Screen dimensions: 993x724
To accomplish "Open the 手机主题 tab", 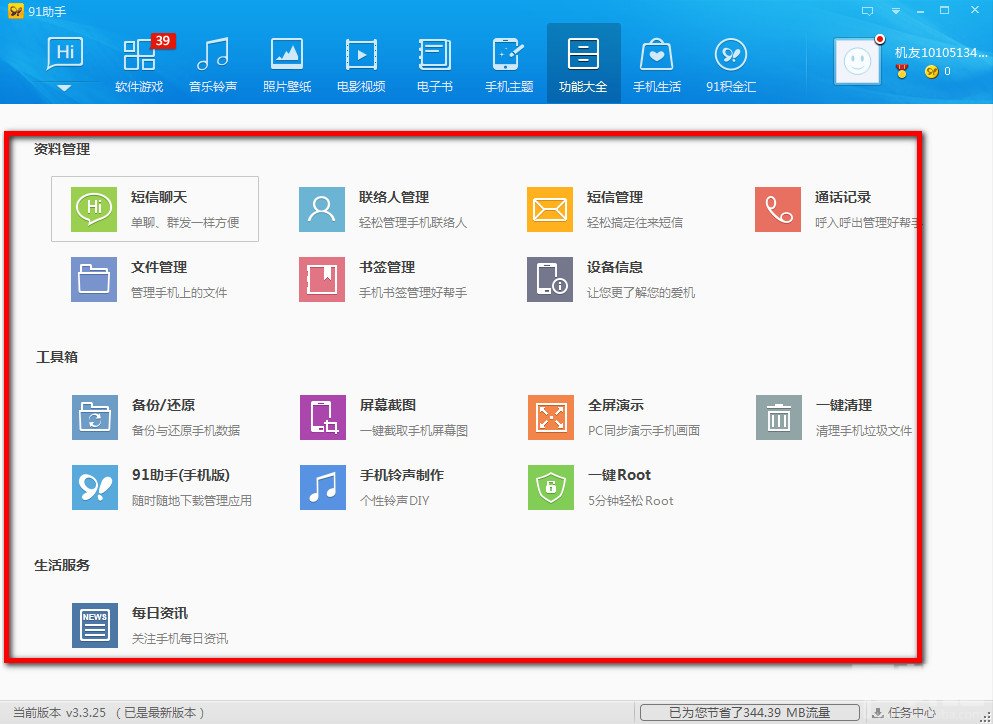I will tap(509, 63).
